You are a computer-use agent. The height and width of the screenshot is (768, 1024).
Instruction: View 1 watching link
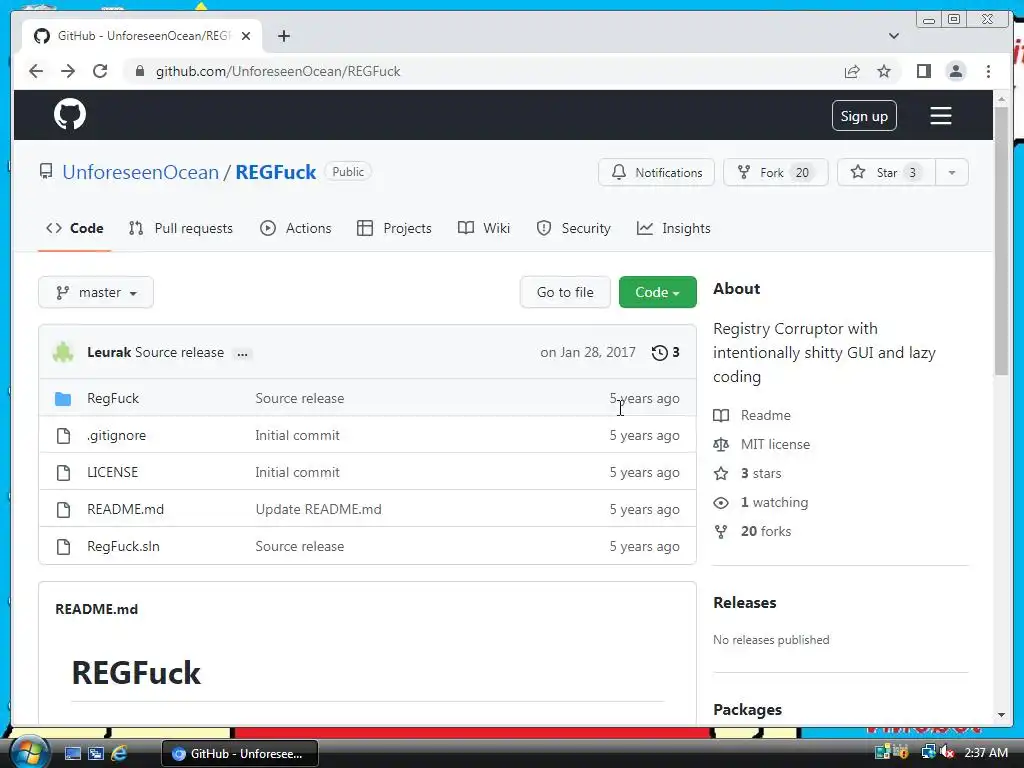[x=761, y=502]
